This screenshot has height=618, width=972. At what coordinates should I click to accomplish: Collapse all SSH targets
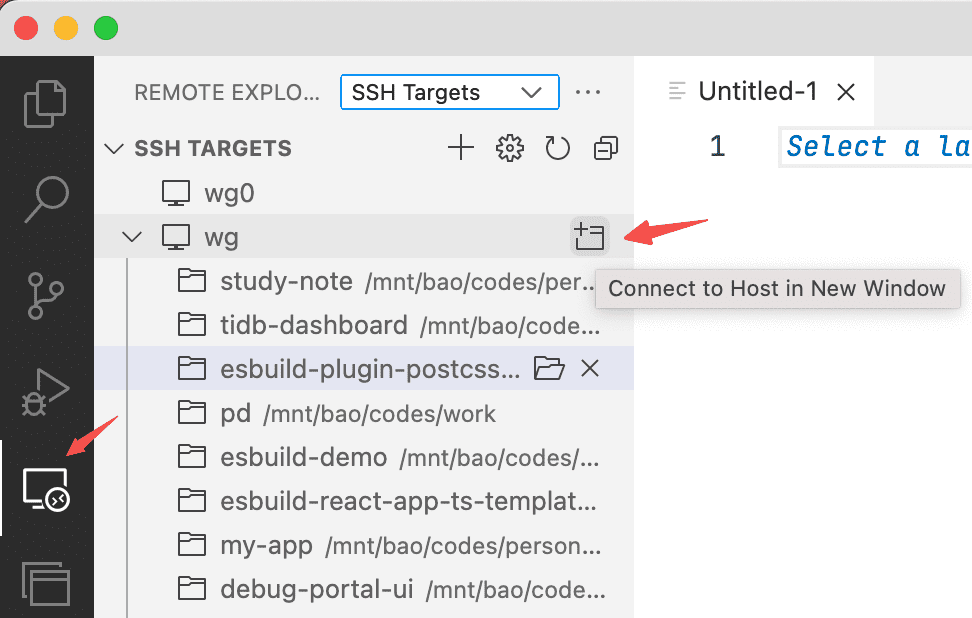[x=605, y=149]
